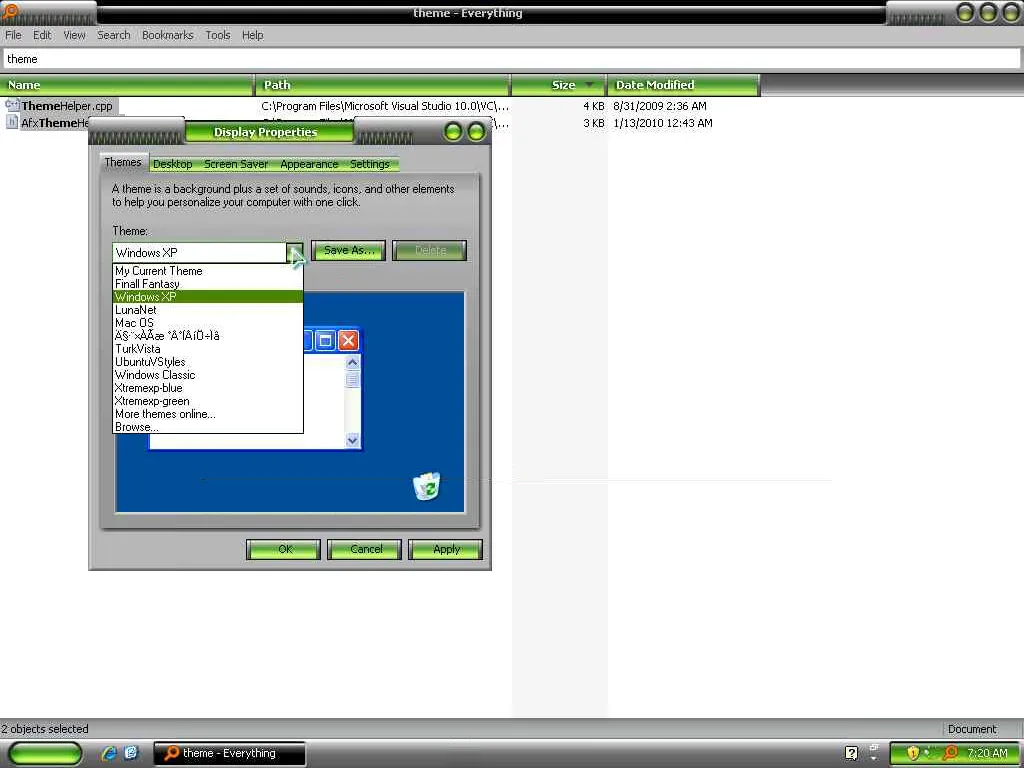
Task: Switch to the Themes tab
Action: point(123,162)
